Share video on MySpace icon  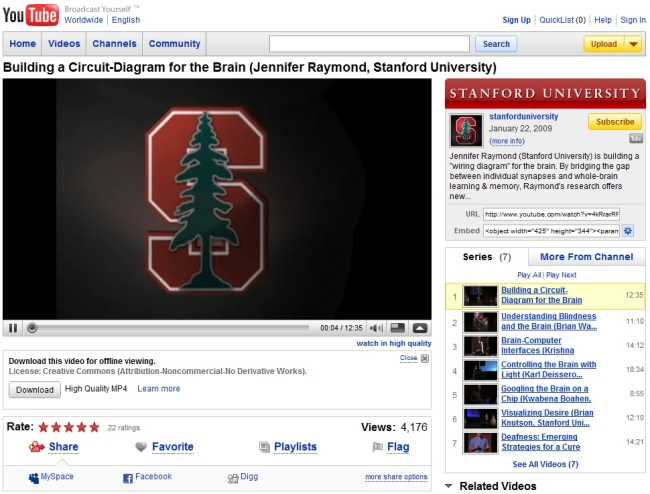click(34, 478)
